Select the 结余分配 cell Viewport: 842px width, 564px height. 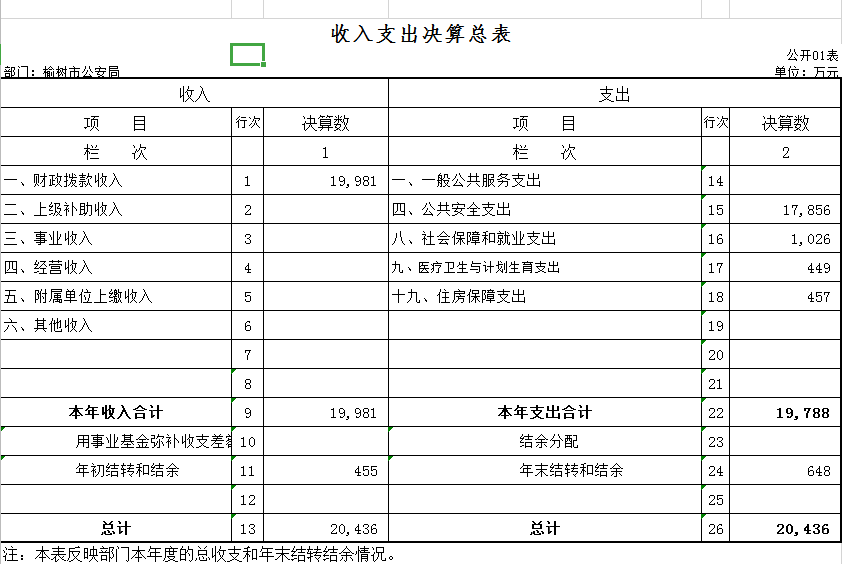549,442
